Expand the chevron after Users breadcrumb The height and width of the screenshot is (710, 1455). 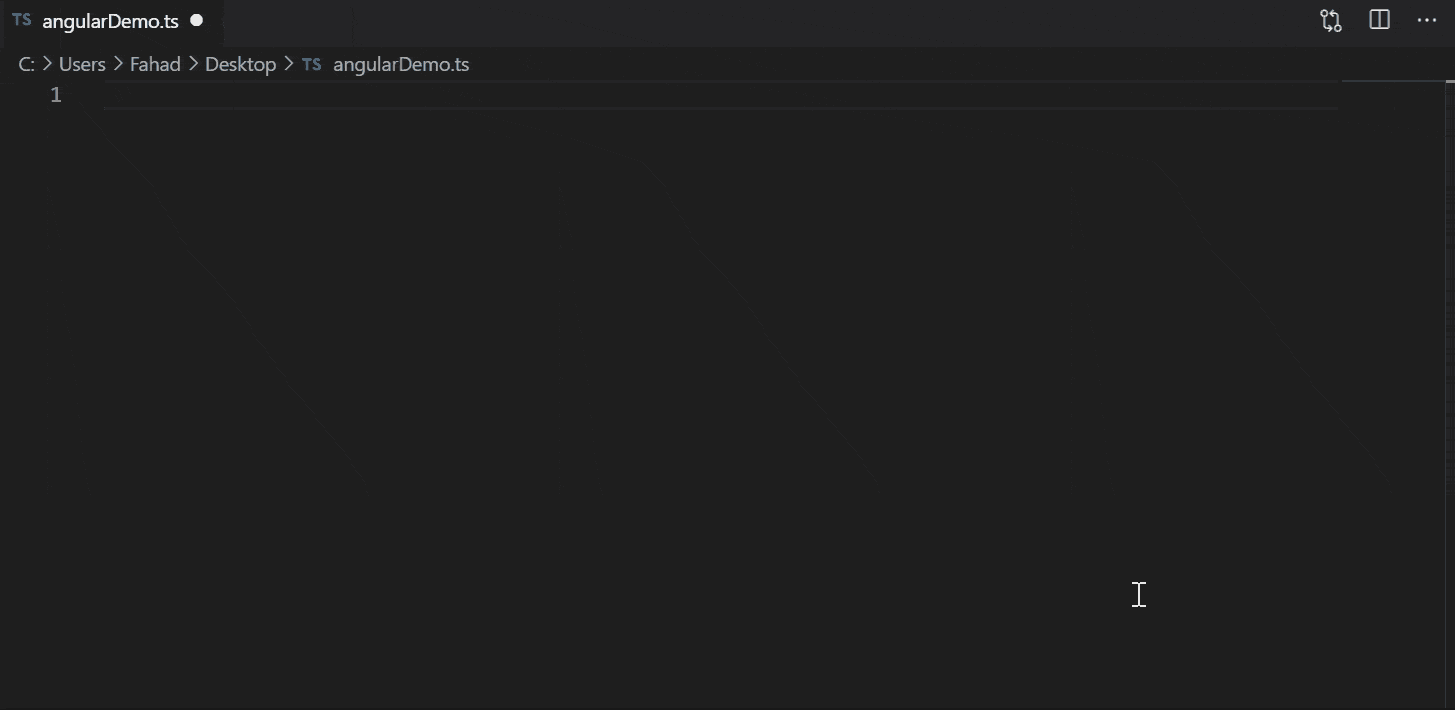click(x=117, y=64)
